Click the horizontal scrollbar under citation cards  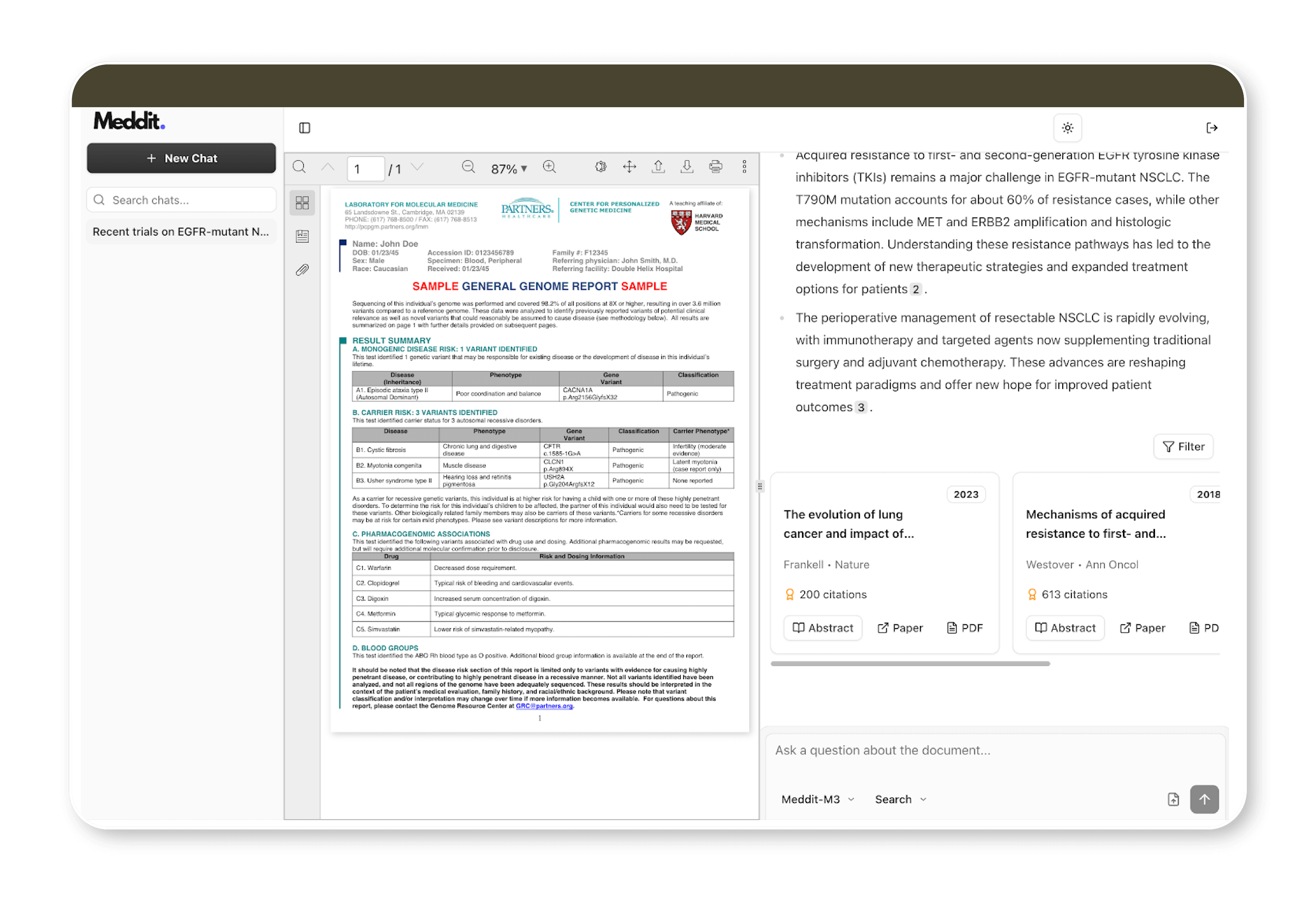pyautogui.click(x=910, y=664)
